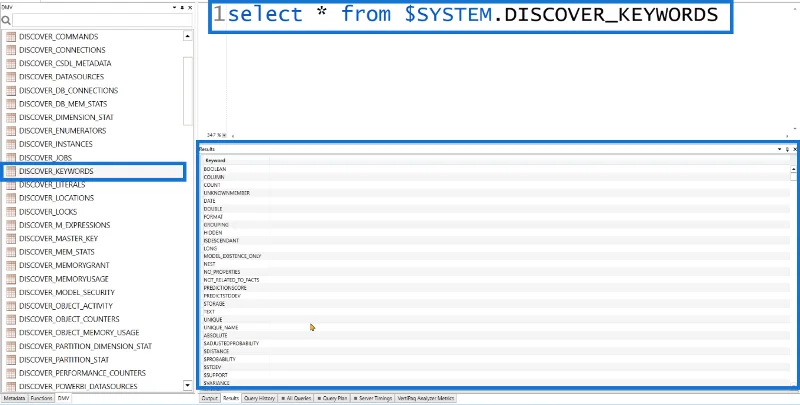
Task: Switch to the Functions tab
Action: 41,398
